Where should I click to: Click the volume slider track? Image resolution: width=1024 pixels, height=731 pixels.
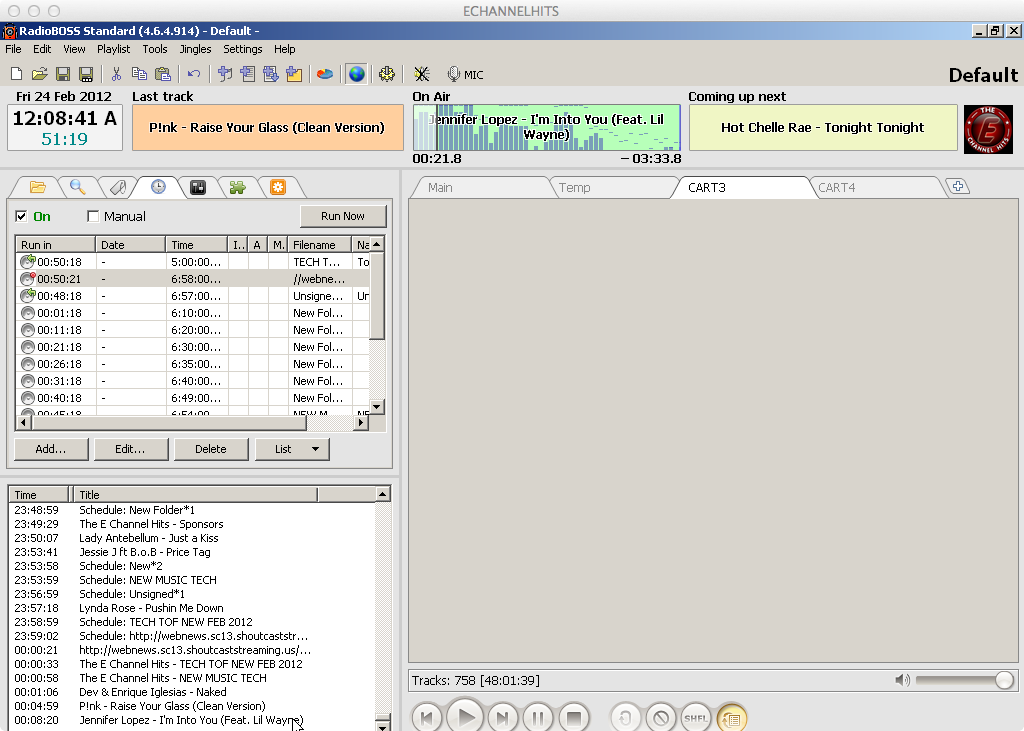(x=955, y=680)
